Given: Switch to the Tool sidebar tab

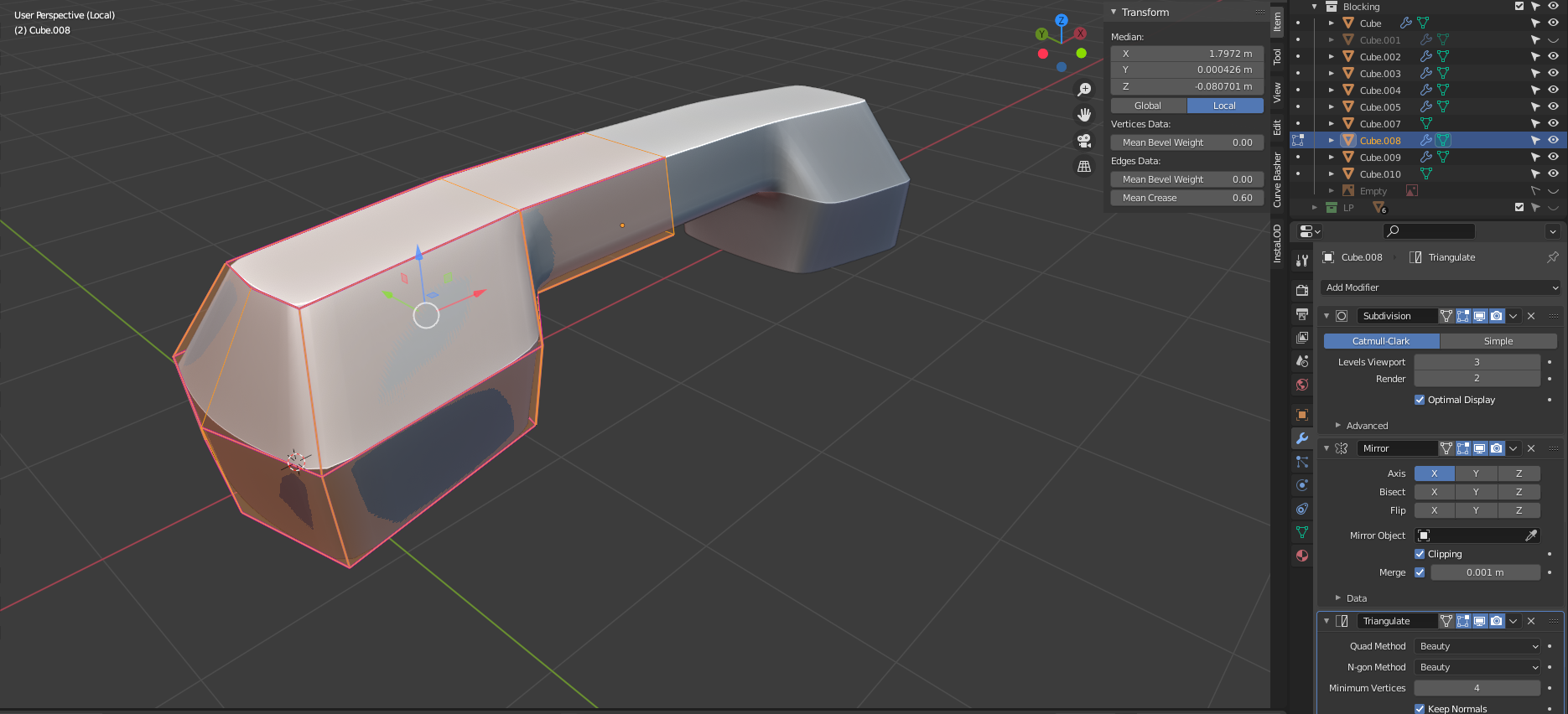Looking at the screenshot, I should [x=1277, y=57].
